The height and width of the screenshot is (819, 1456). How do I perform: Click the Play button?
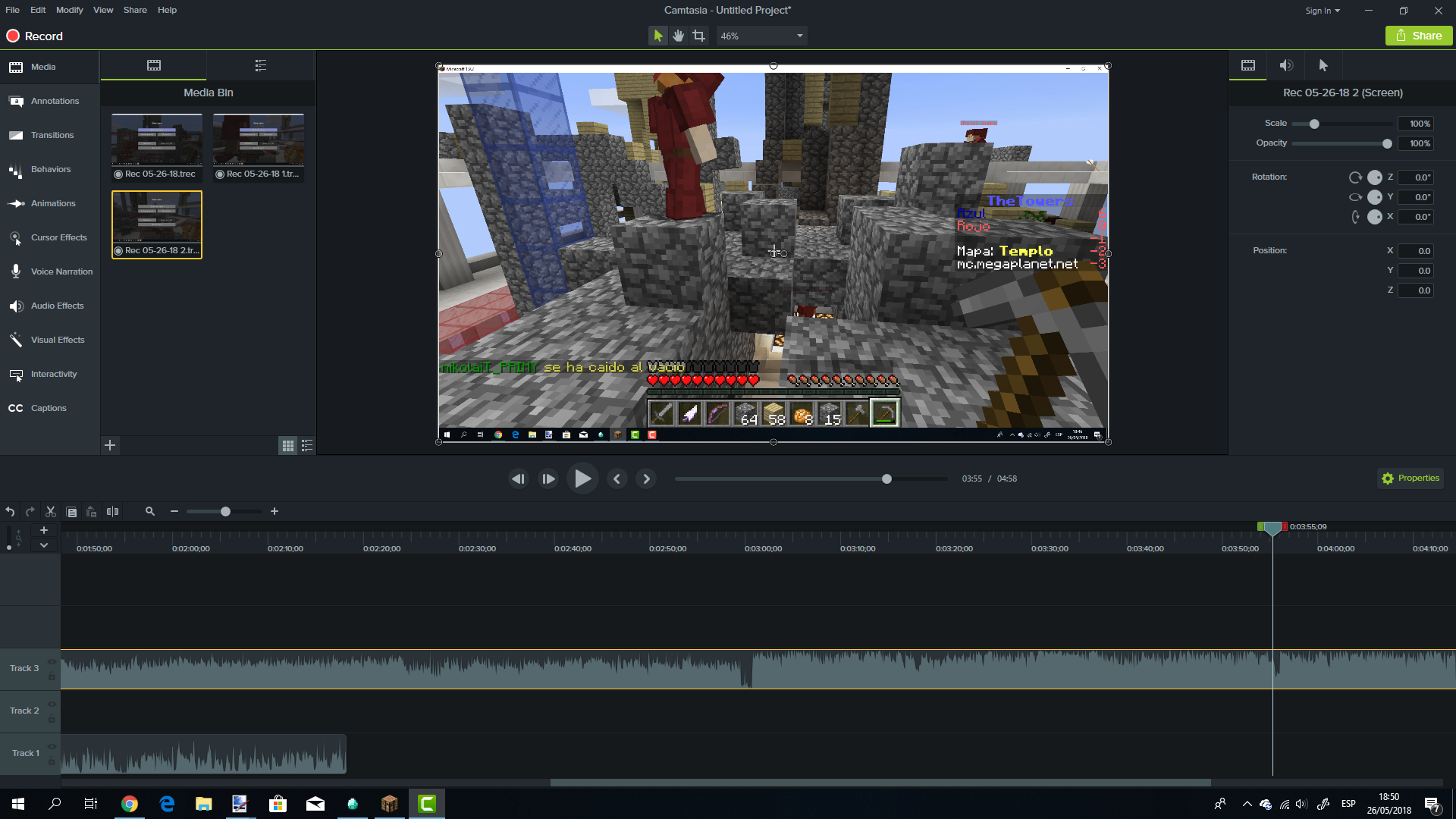click(582, 479)
